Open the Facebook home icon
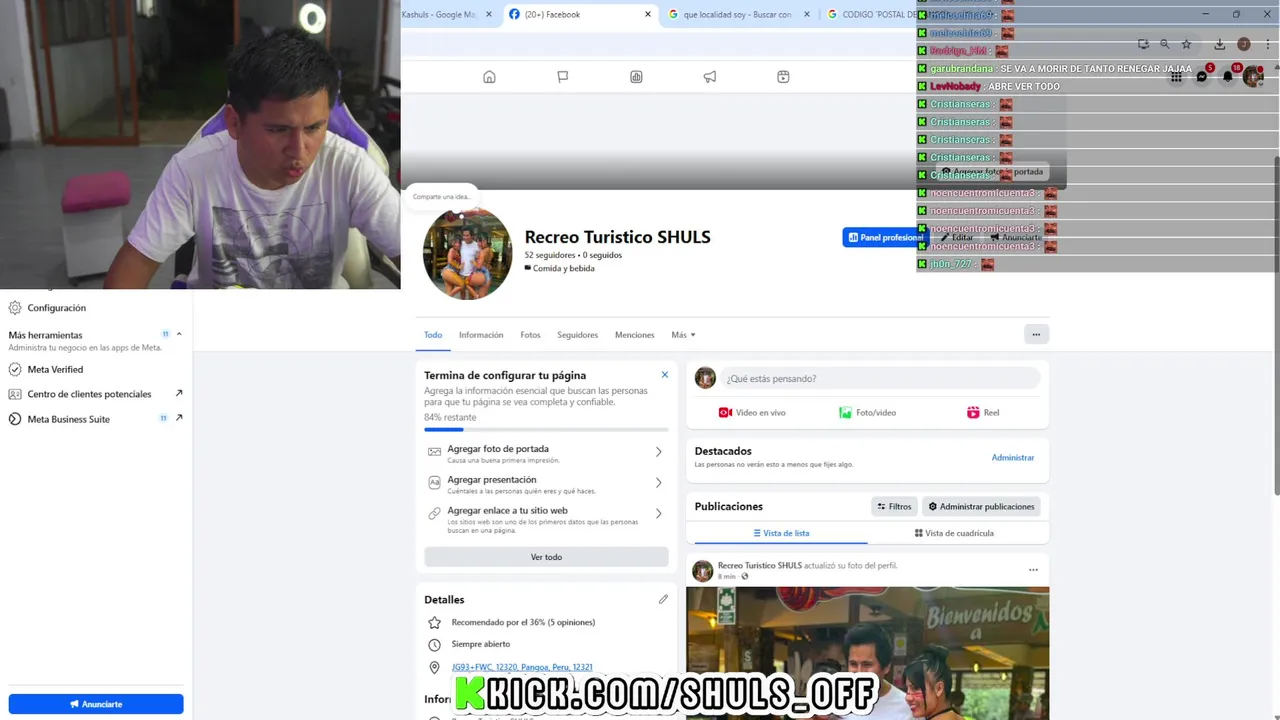 pos(489,77)
